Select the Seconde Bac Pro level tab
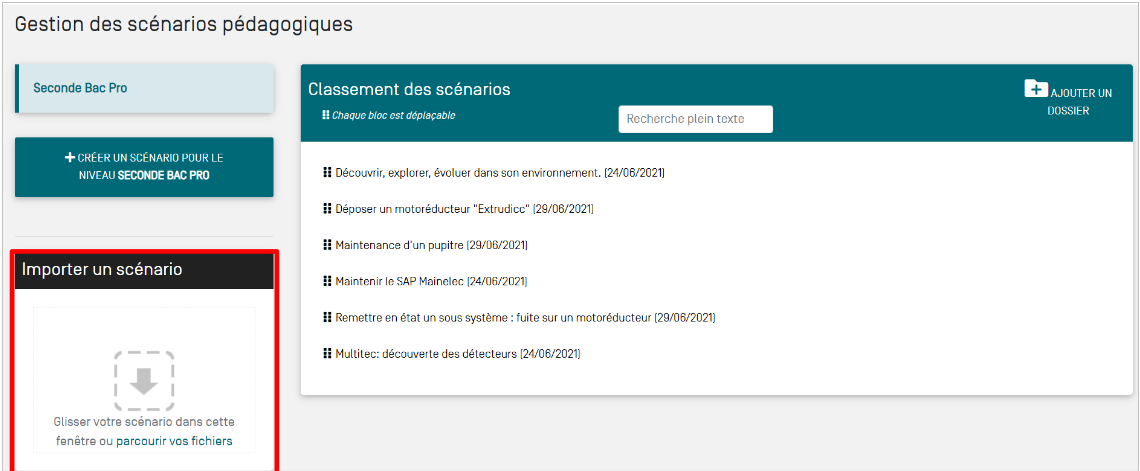Screen dimensions: 1140x471 tap(145, 88)
